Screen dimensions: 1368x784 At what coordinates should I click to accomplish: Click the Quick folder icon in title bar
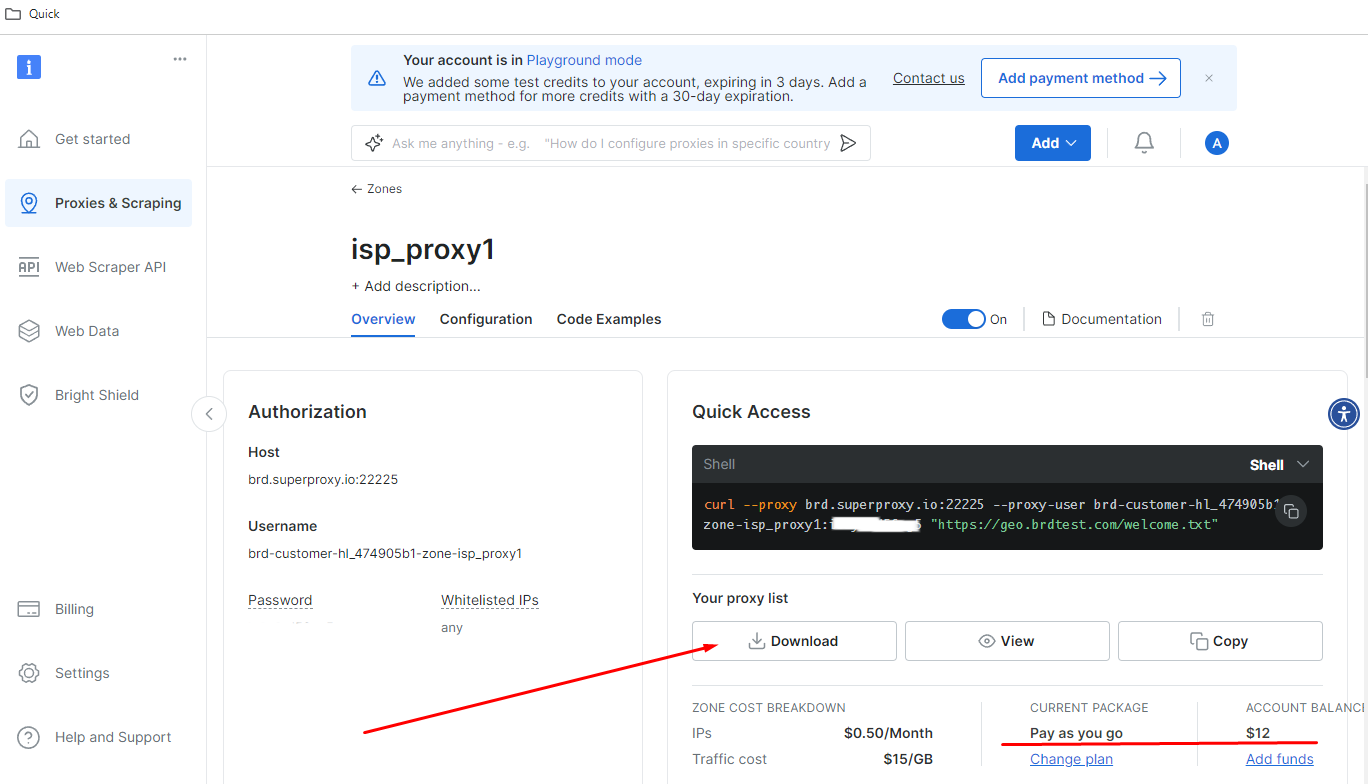tap(13, 14)
